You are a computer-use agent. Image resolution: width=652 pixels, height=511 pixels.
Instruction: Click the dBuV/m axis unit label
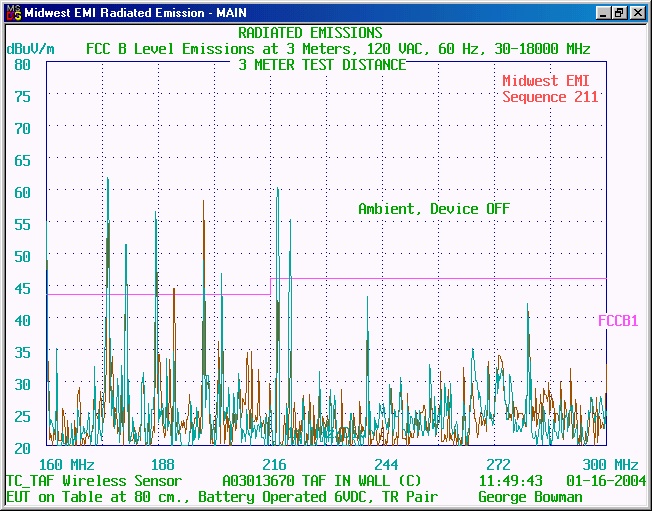pyautogui.click(x=30, y=48)
